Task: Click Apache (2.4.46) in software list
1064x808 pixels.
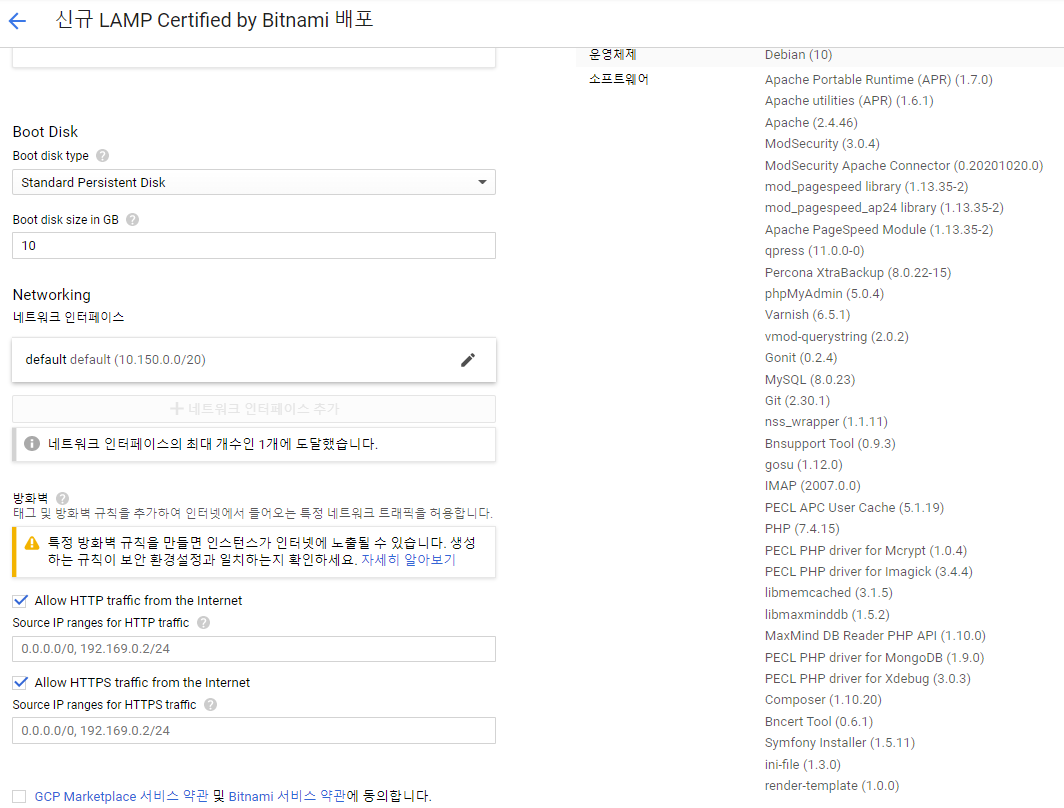Action: [811, 123]
